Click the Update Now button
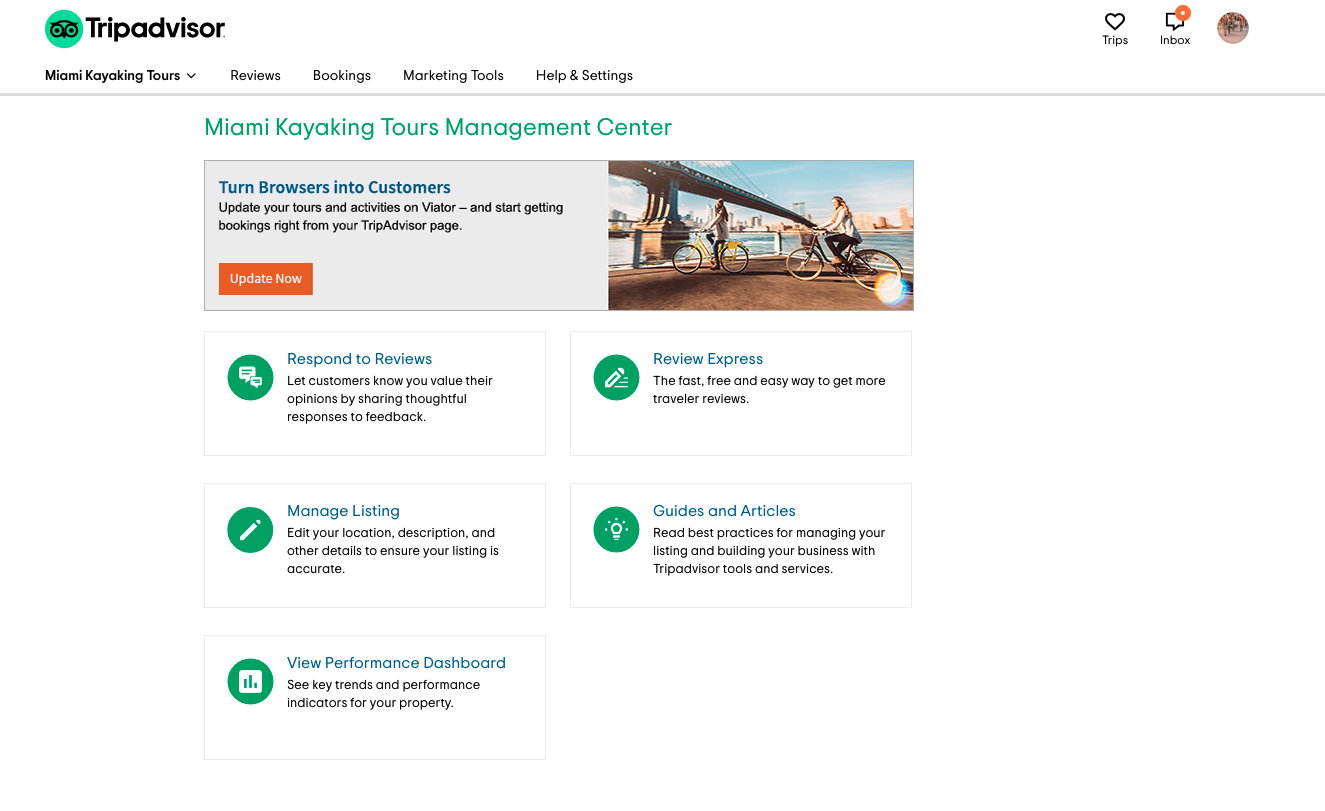The image size is (1325, 811). tap(266, 279)
